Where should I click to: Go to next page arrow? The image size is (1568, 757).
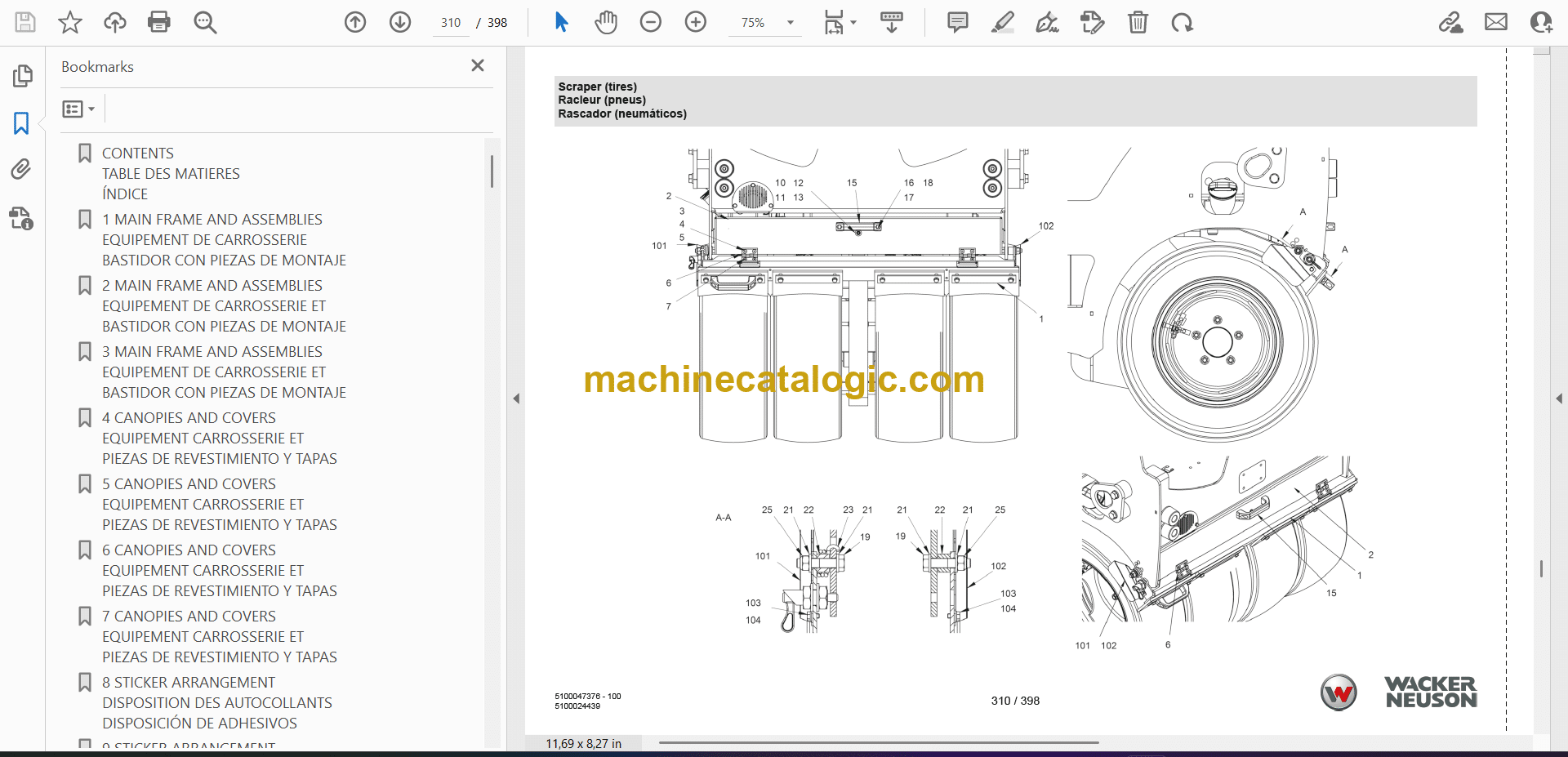coord(400,22)
